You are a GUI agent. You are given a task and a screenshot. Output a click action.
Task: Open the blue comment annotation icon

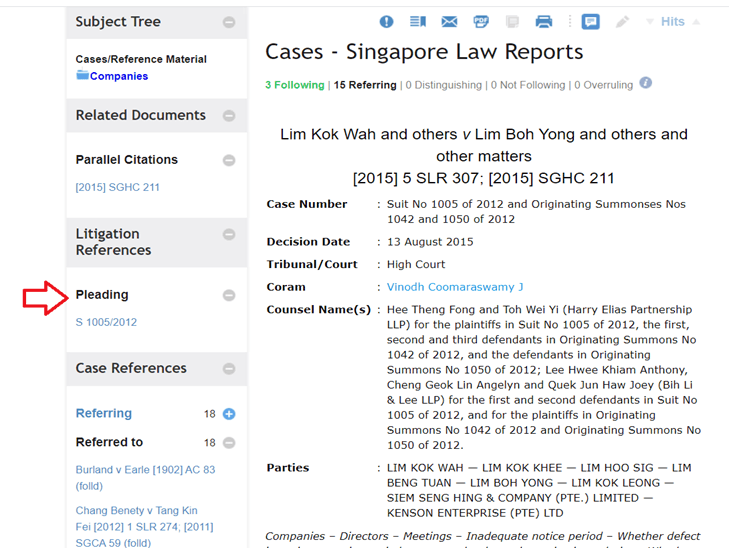coord(590,21)
